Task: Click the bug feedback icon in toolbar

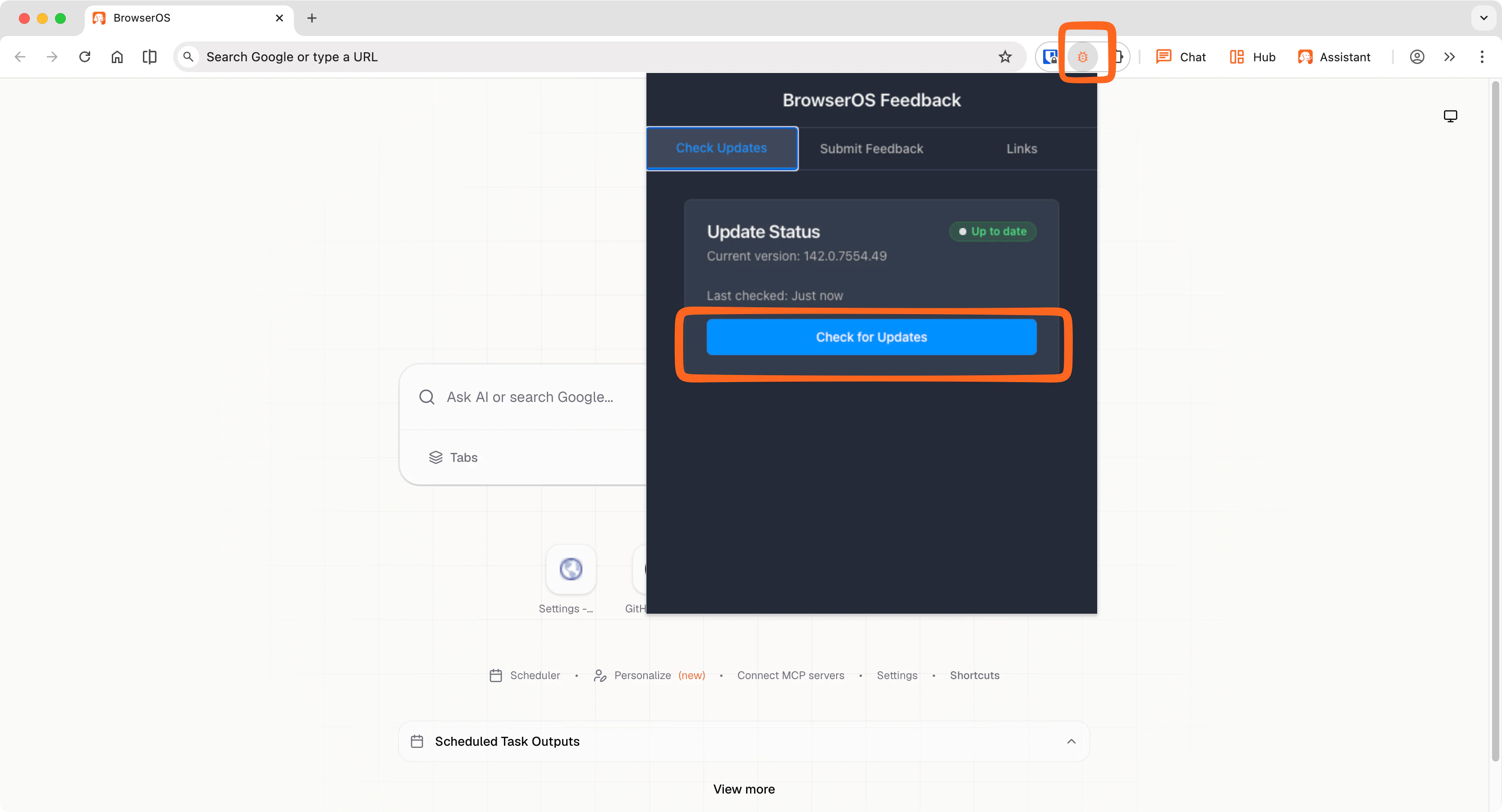Action: pos(1083,56)
